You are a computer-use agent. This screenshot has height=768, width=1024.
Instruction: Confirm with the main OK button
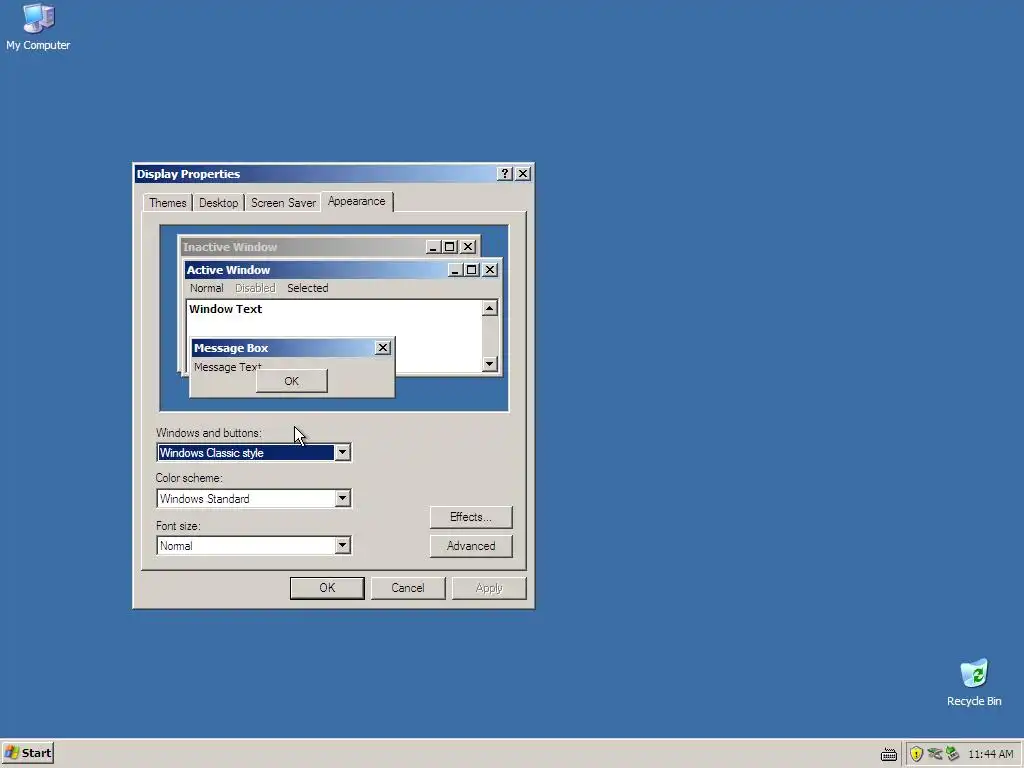327,588
